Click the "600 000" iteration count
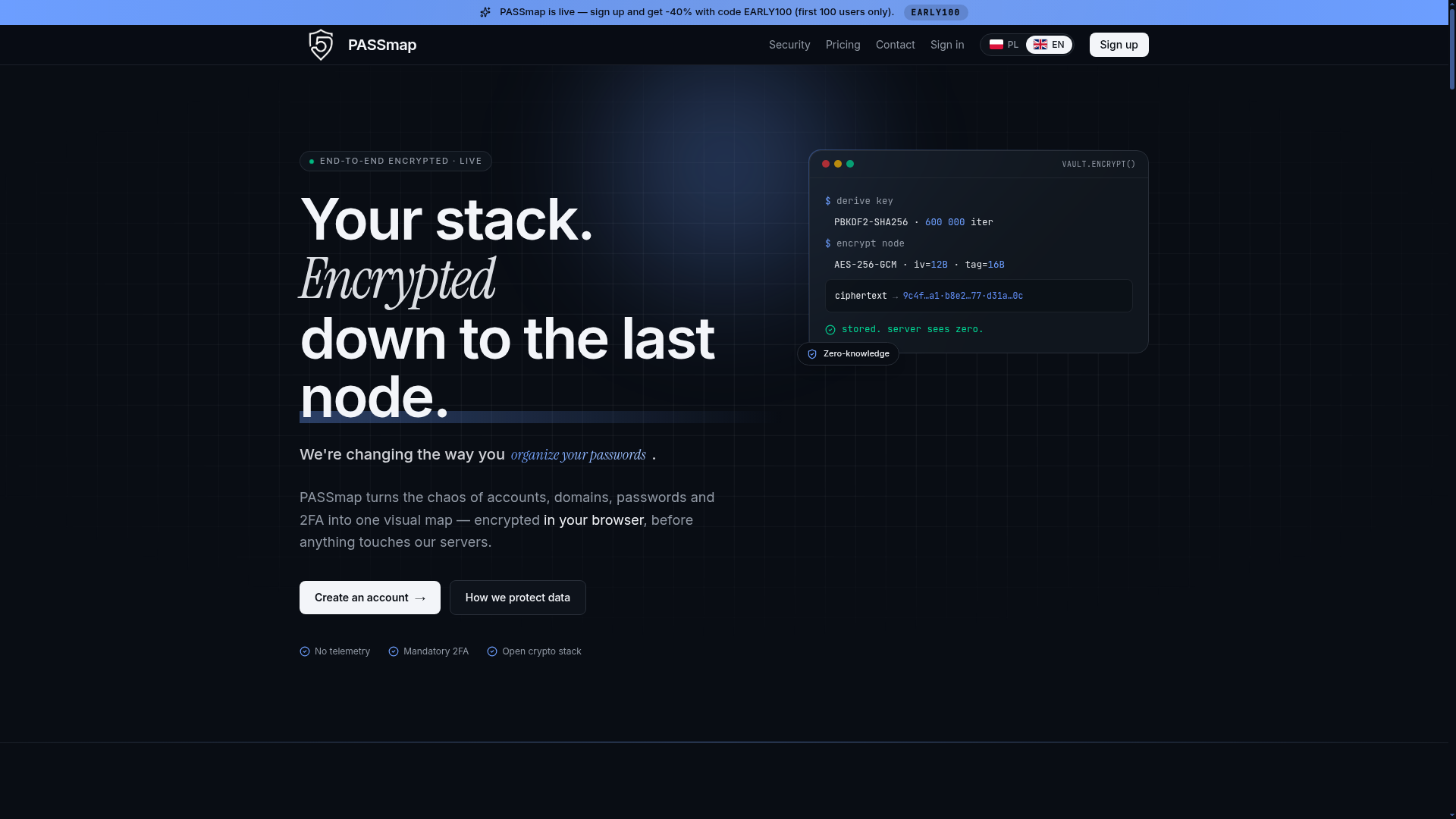 (x=945, y=222)
